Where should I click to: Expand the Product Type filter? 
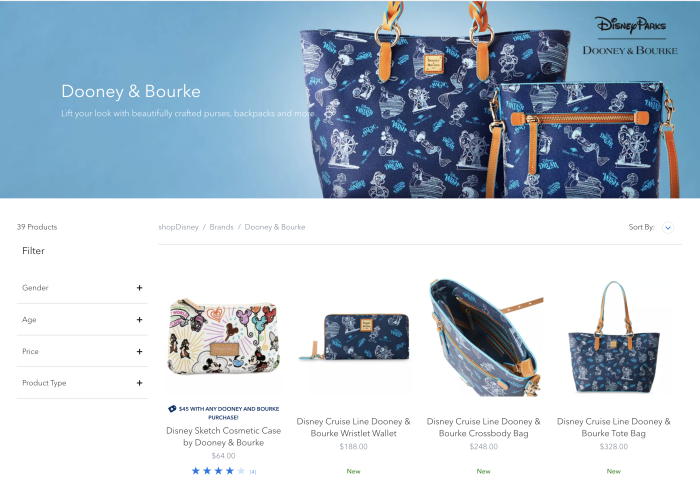82,383
